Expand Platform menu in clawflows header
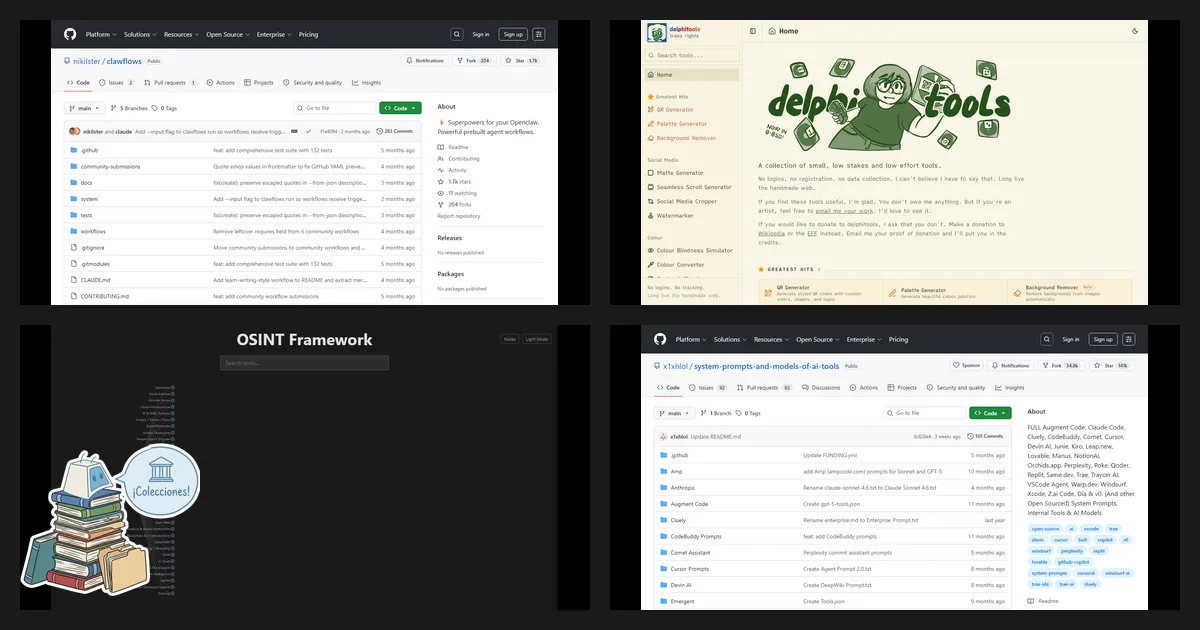This screenshot has width=1200, height=630. pyautogui.click(x=100, y=34)
